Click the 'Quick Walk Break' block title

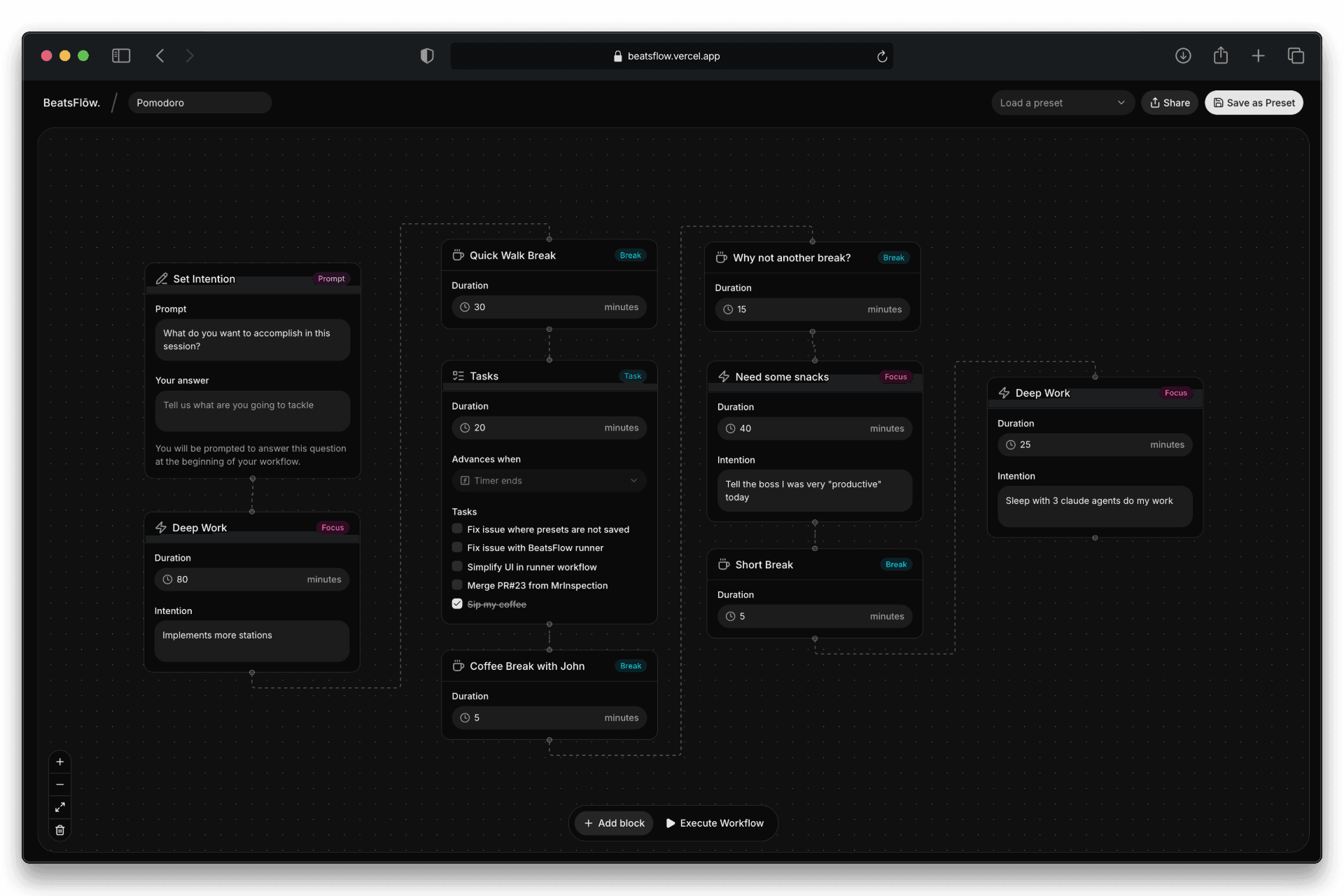512,255
